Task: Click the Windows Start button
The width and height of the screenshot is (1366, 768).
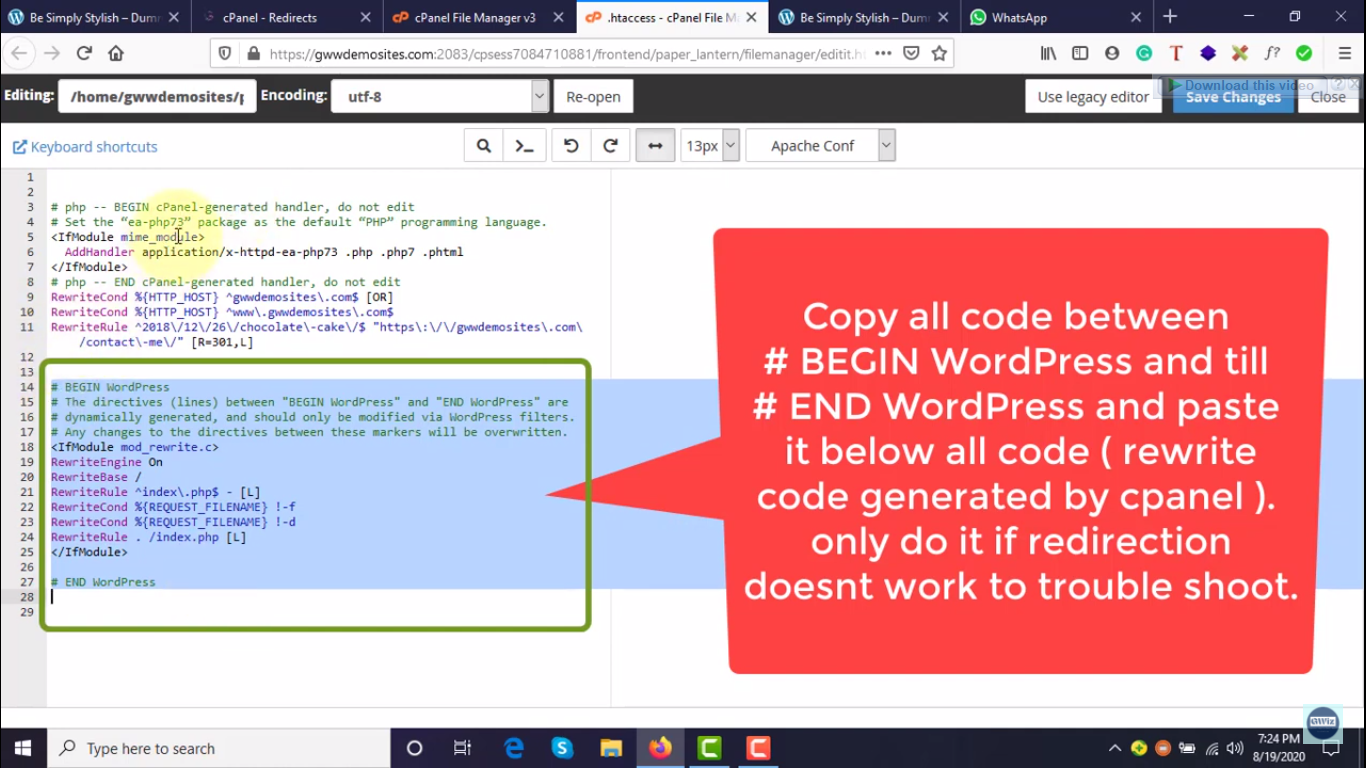Action: point(22,748)
